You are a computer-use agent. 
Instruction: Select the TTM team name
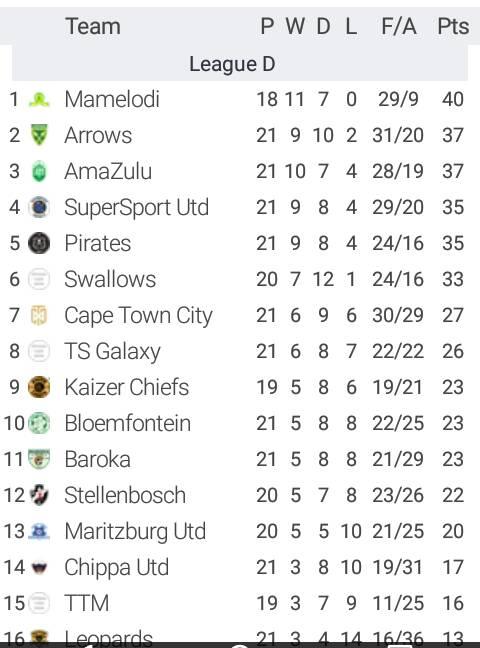coord(87,603)
